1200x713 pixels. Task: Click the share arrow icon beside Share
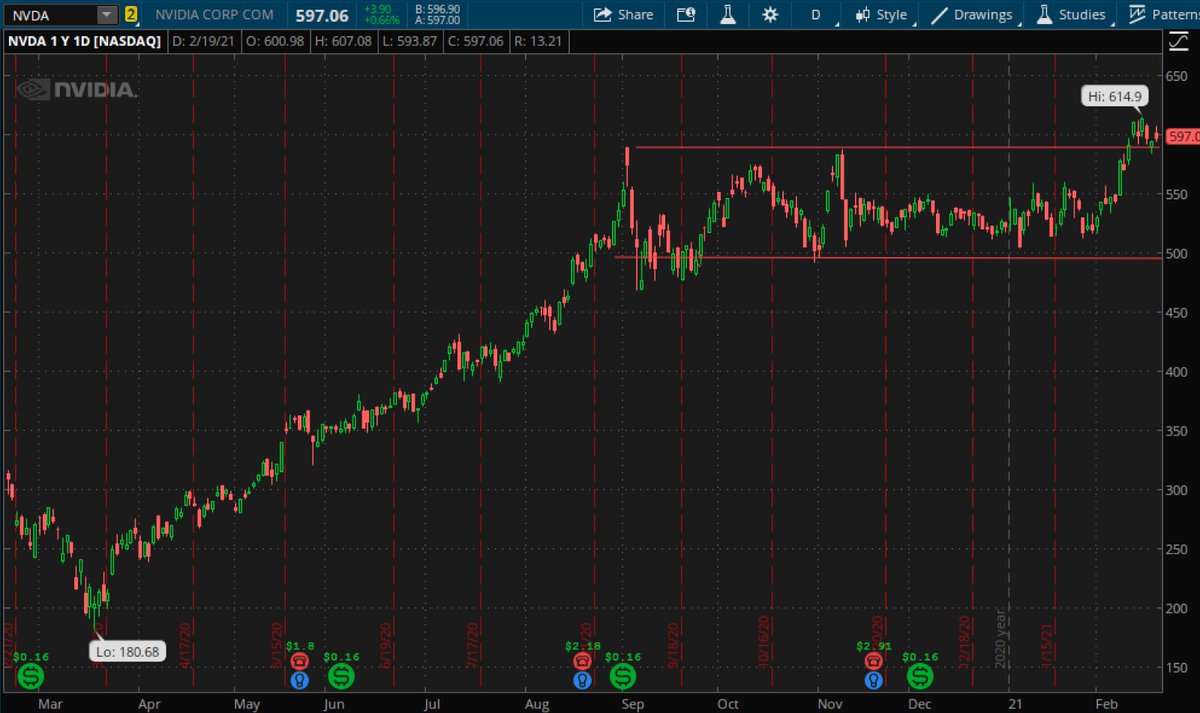coord(603,15)
